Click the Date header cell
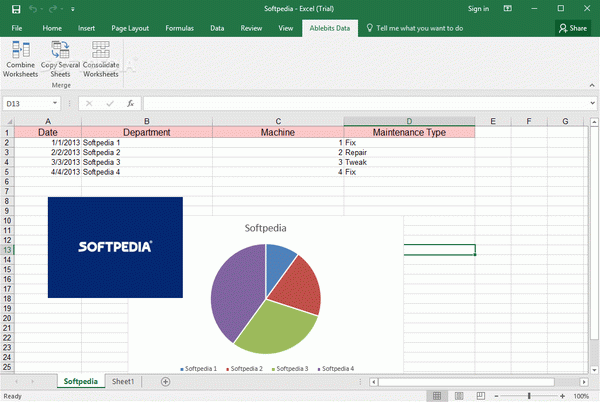The width and height of the screenshot is (600, 402). pyautogui.click(x=48, y=132)
